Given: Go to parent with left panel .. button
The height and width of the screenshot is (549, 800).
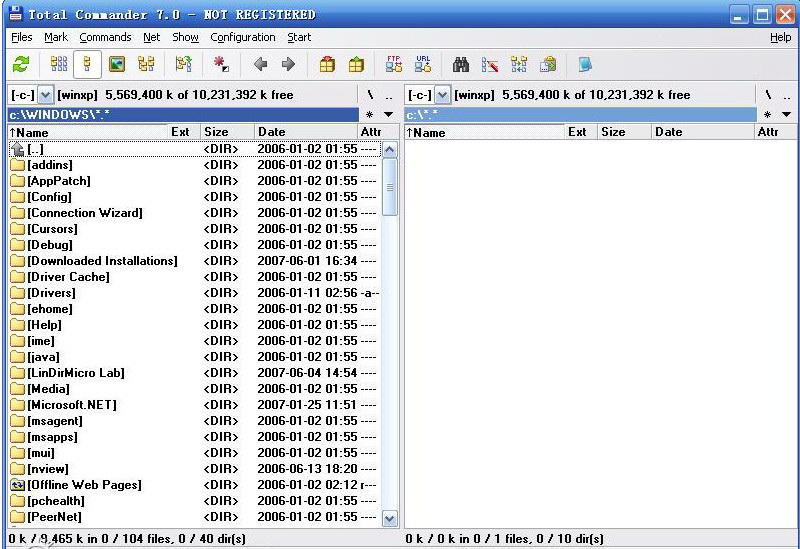Looking at the screenshot, I should (389, 95).
